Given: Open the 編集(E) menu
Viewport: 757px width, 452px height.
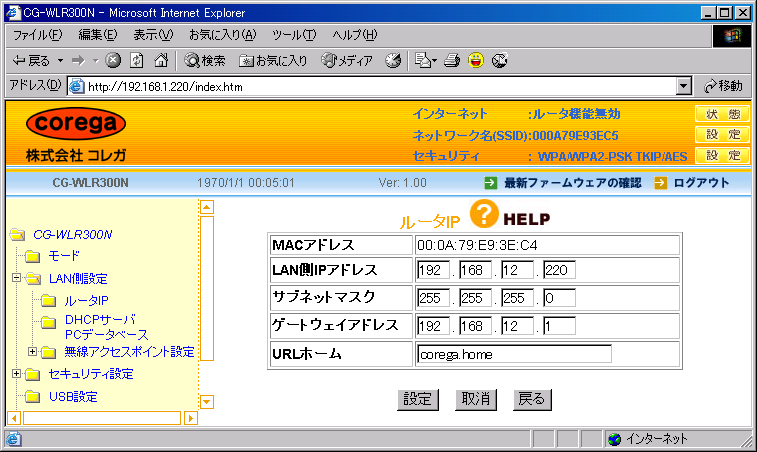Looking at the screenshot, I should [x=98, y=35].
